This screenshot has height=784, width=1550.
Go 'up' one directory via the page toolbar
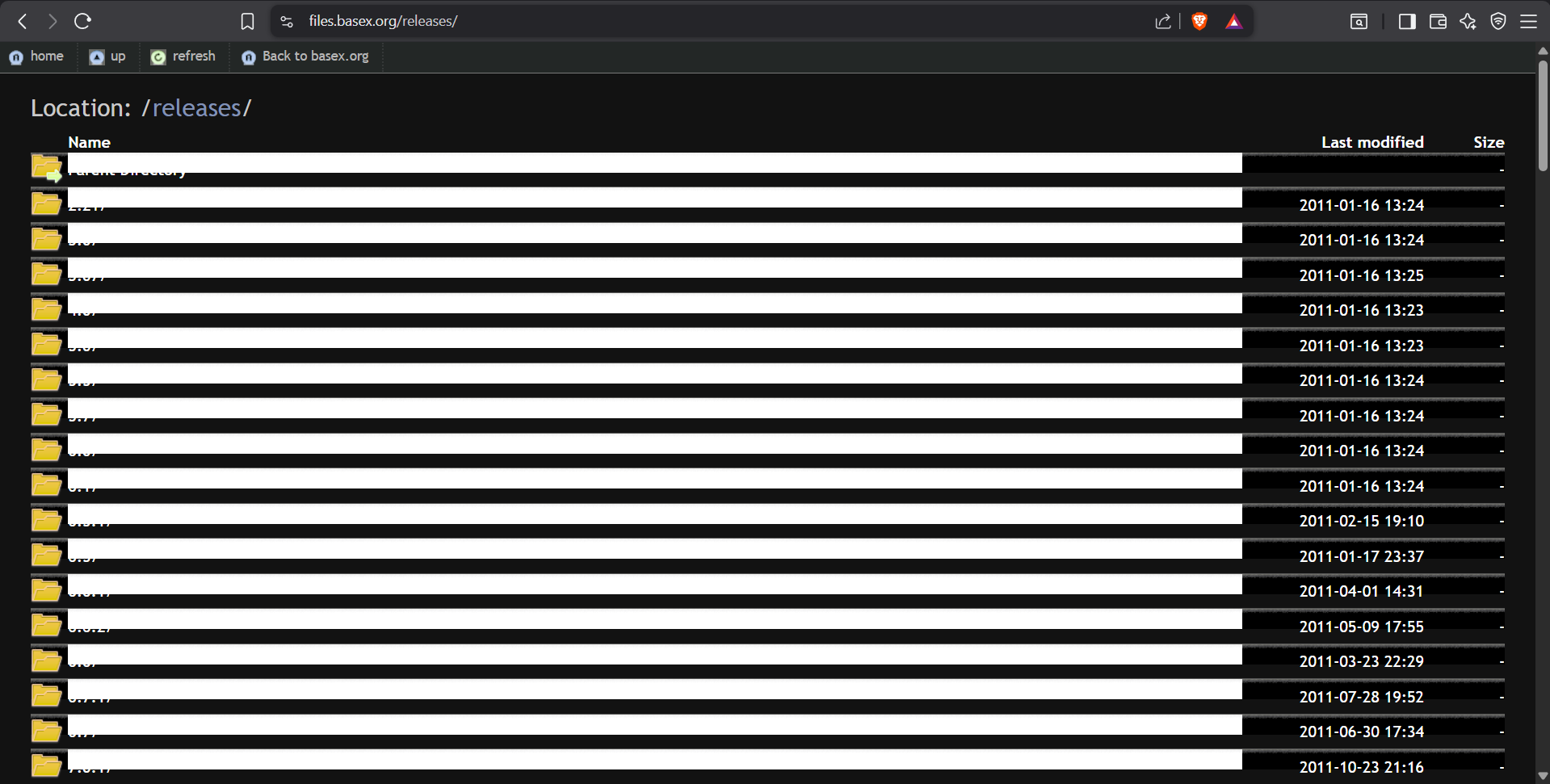pyautogui.click(x=108, y=57)
